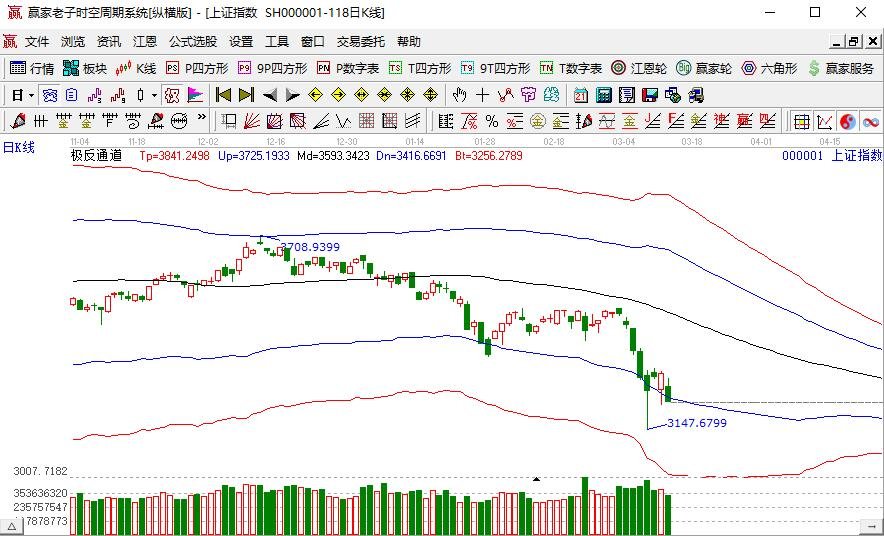Toggle the blue screen view button
The height and width of the screenshot is (536, 884).
point(50,95)
